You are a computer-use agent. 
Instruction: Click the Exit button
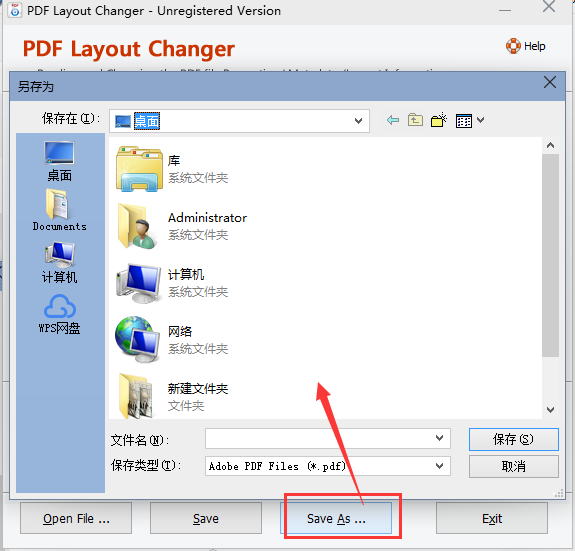[492, 518]
